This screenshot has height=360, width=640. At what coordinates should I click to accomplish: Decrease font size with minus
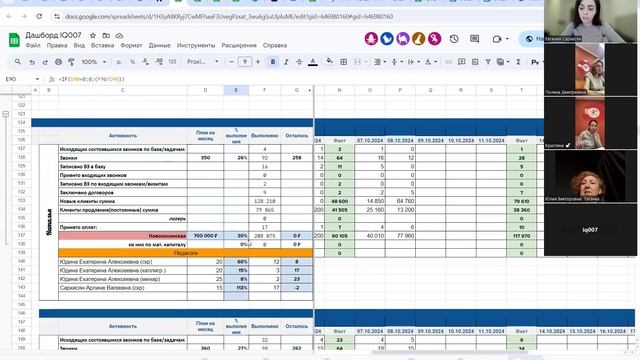click(x=231, y=62)
